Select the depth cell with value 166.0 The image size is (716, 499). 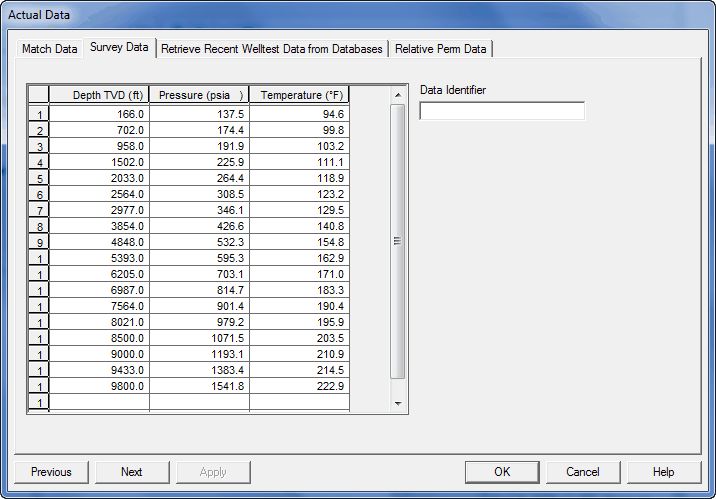(99, 115)
